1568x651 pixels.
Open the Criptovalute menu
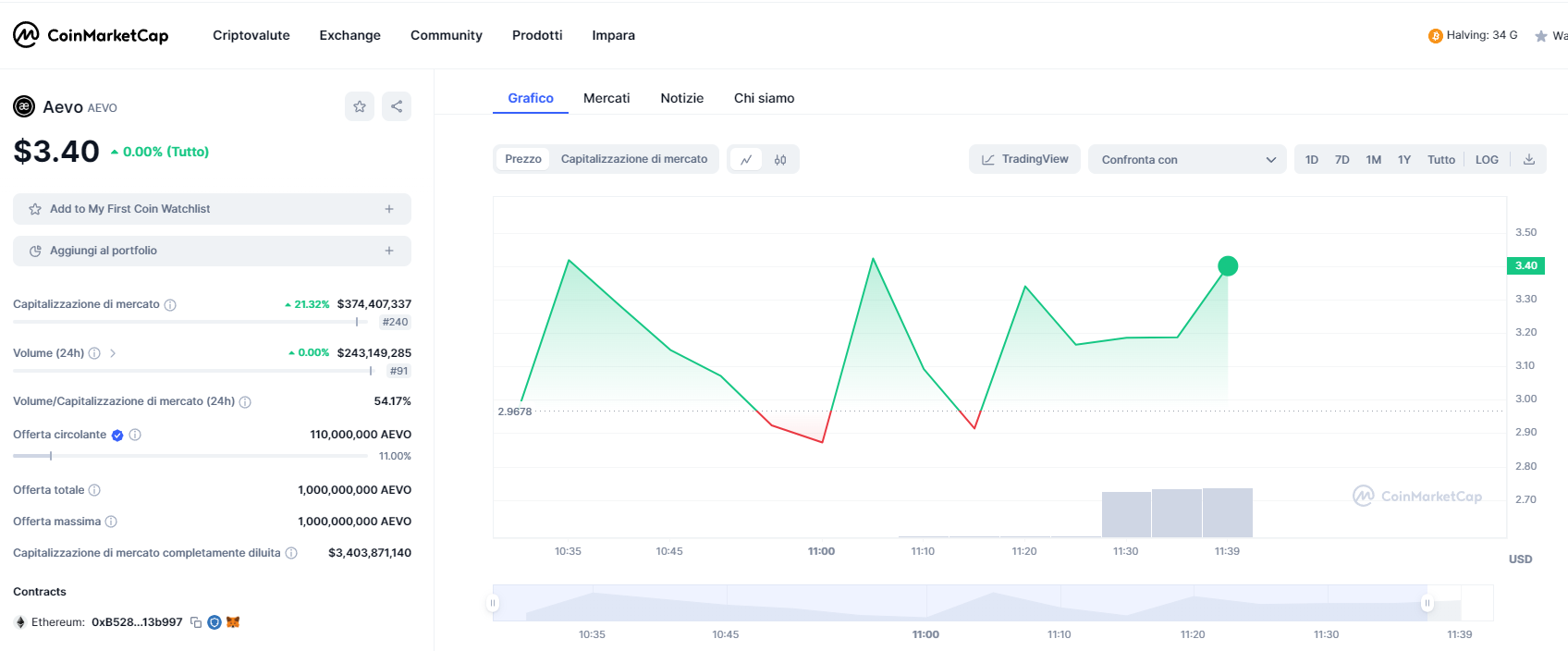click(251, 35)
